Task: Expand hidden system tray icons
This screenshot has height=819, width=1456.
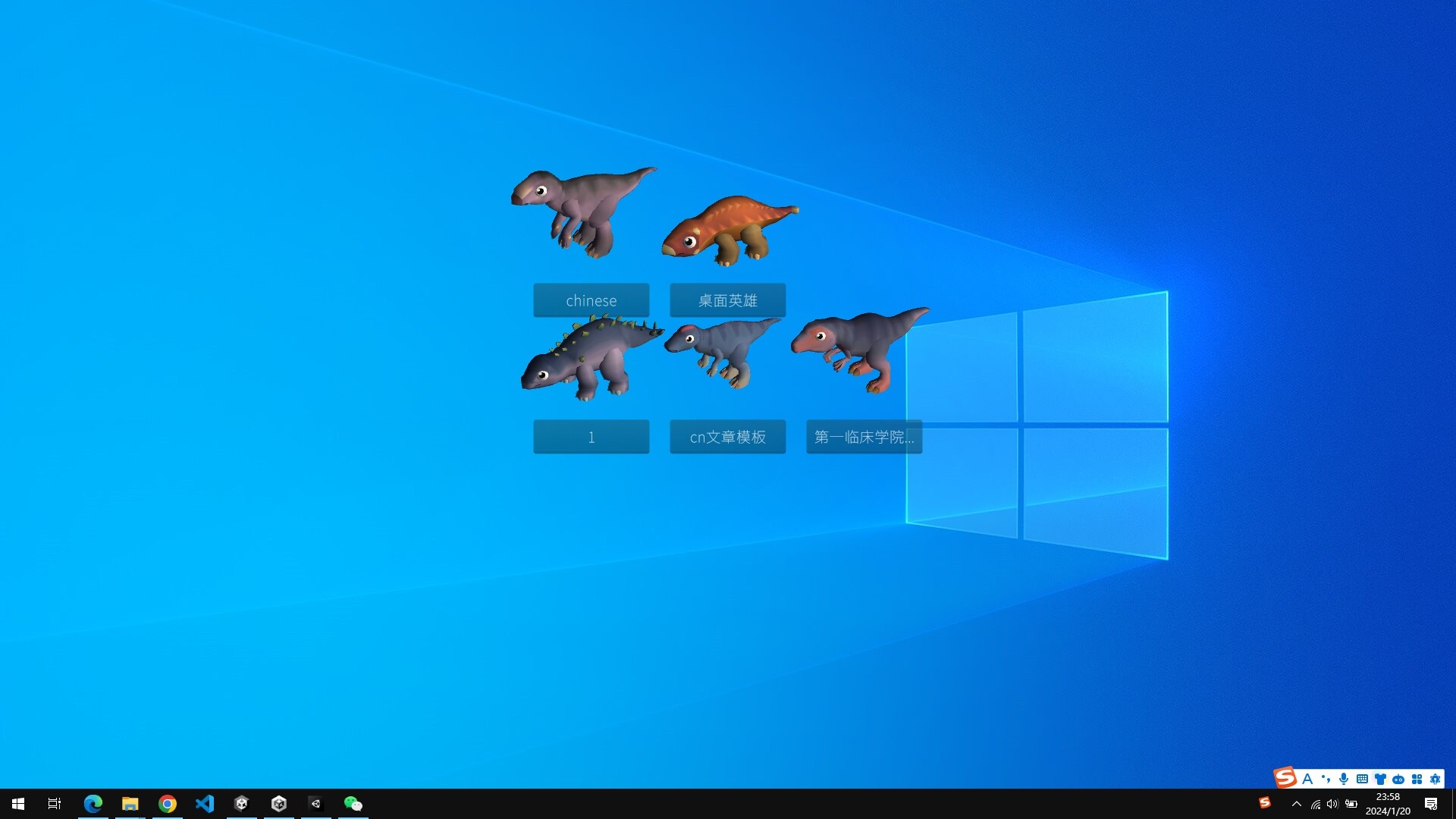Action: (x=1297, y=804)
